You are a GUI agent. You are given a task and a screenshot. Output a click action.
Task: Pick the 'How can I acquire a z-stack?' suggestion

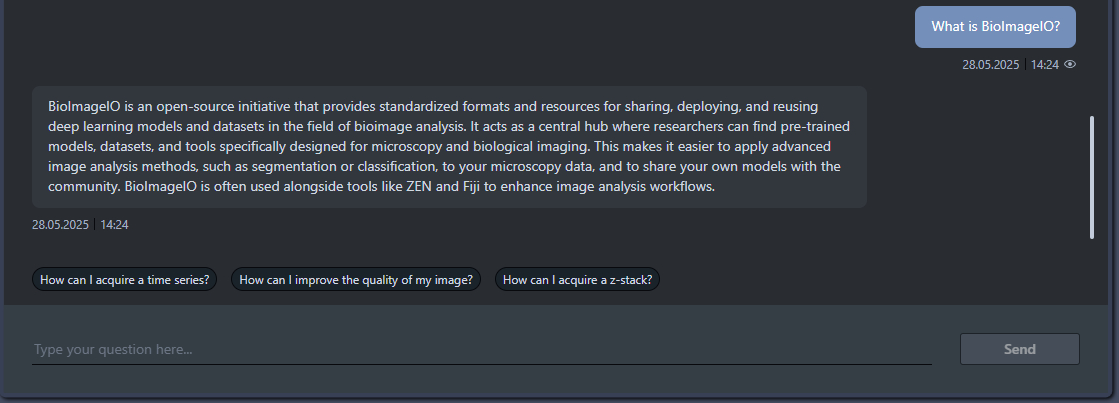(x=578, y=280)
